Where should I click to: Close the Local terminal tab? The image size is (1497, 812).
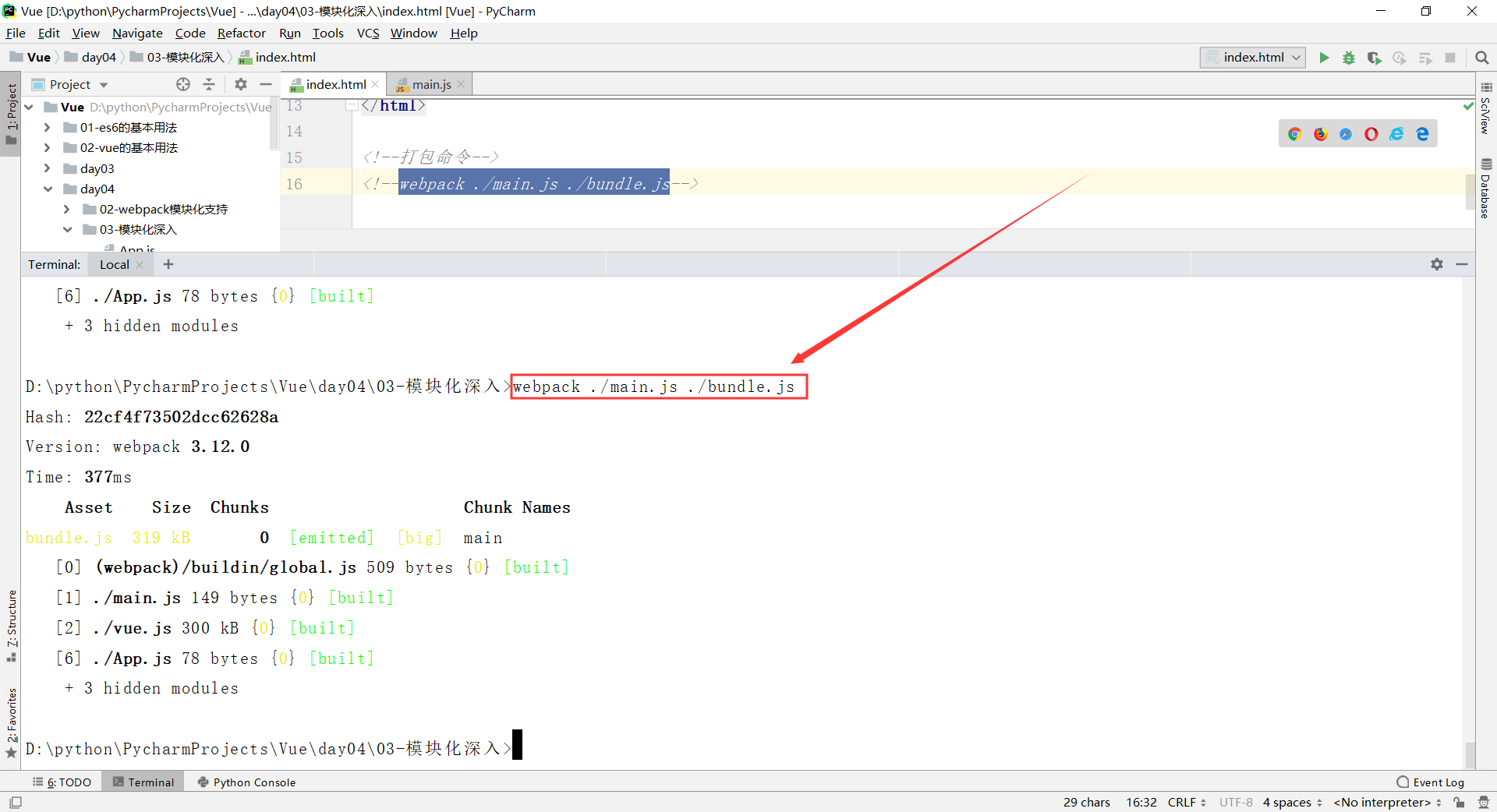(x=140, y=265)
